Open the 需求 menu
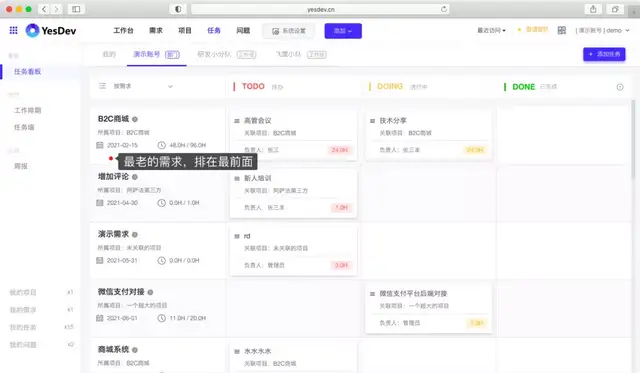This screenshot has width=640, height=373. 156,30
